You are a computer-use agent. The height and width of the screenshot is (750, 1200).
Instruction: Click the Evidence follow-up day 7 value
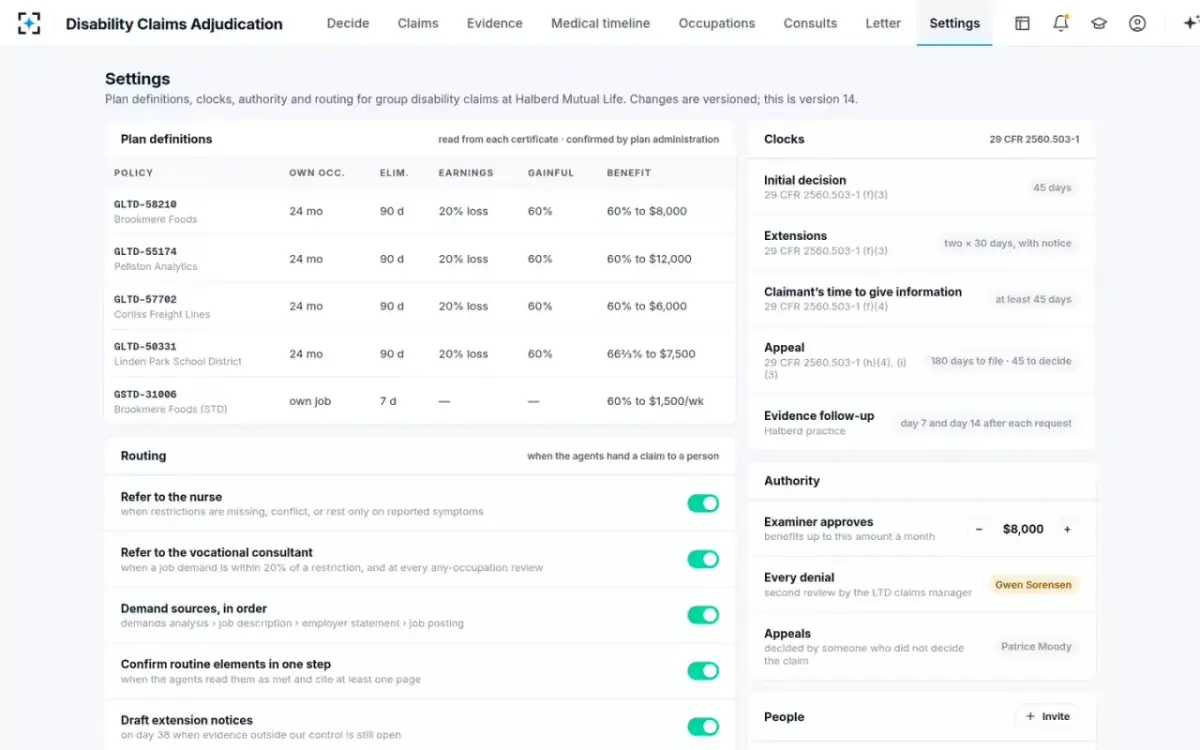tap(986, 423)
